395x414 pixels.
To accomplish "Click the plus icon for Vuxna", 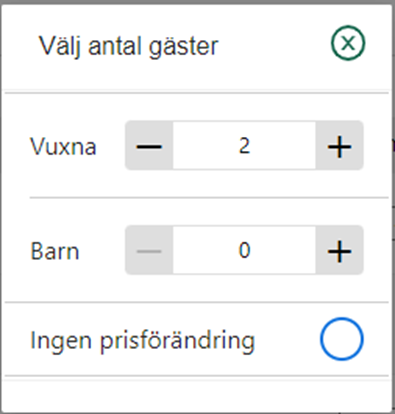I will coord(339,146).
